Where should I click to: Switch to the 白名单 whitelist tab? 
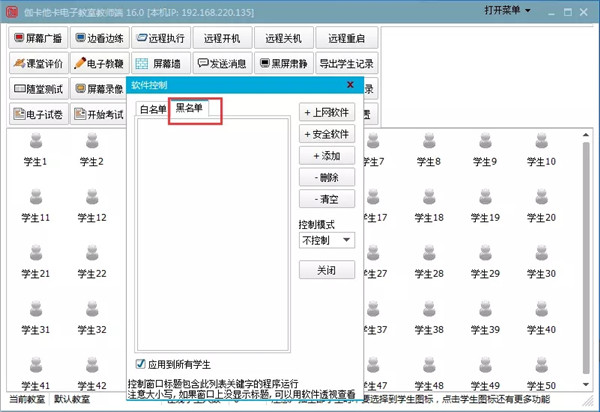pyautogui.click(x=152, y=109)
